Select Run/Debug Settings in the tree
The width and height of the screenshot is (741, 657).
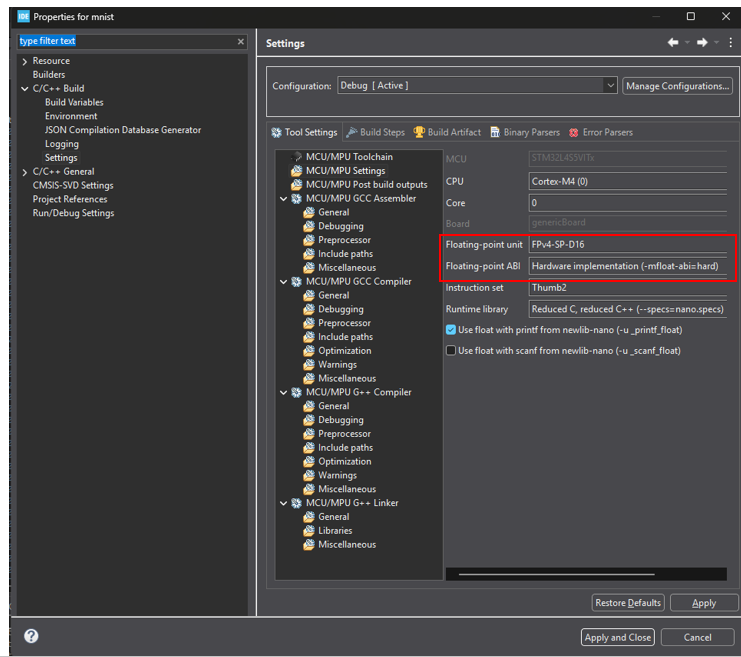tap(73, 213)
